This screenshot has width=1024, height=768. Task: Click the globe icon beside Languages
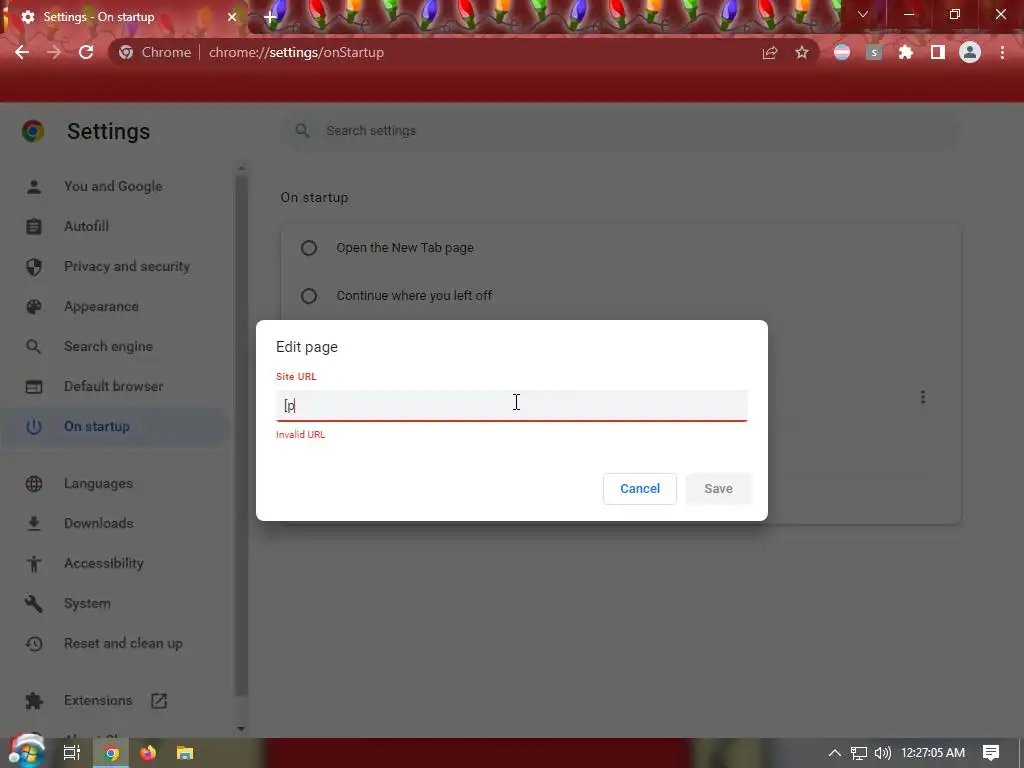point(34,483)
